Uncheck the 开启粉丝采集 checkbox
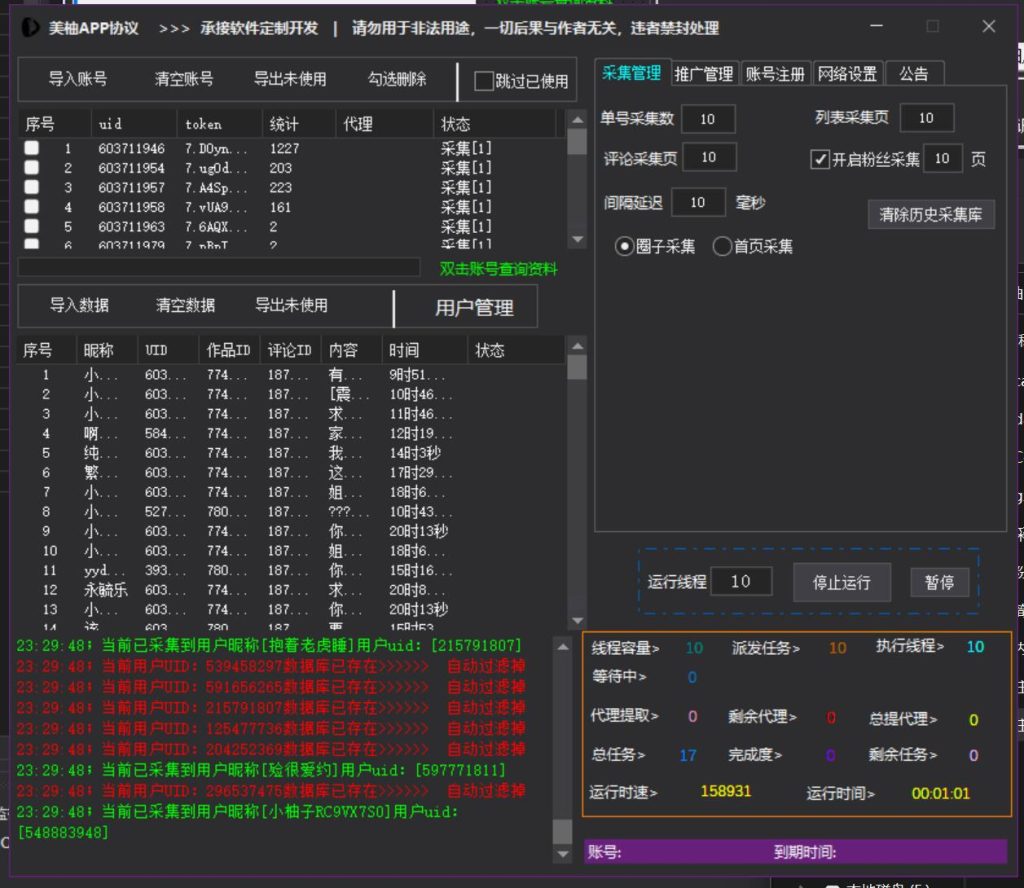Screen dimensions: 1024x888 click(820, 159)
